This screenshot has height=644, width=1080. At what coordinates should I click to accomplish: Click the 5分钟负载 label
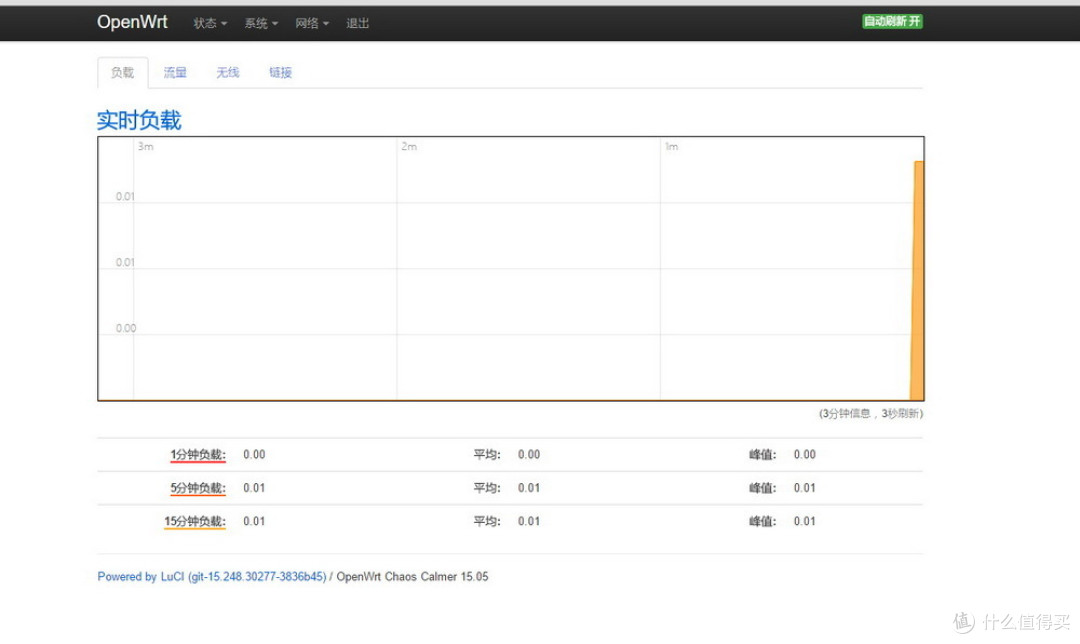click(x=197, y=487)
